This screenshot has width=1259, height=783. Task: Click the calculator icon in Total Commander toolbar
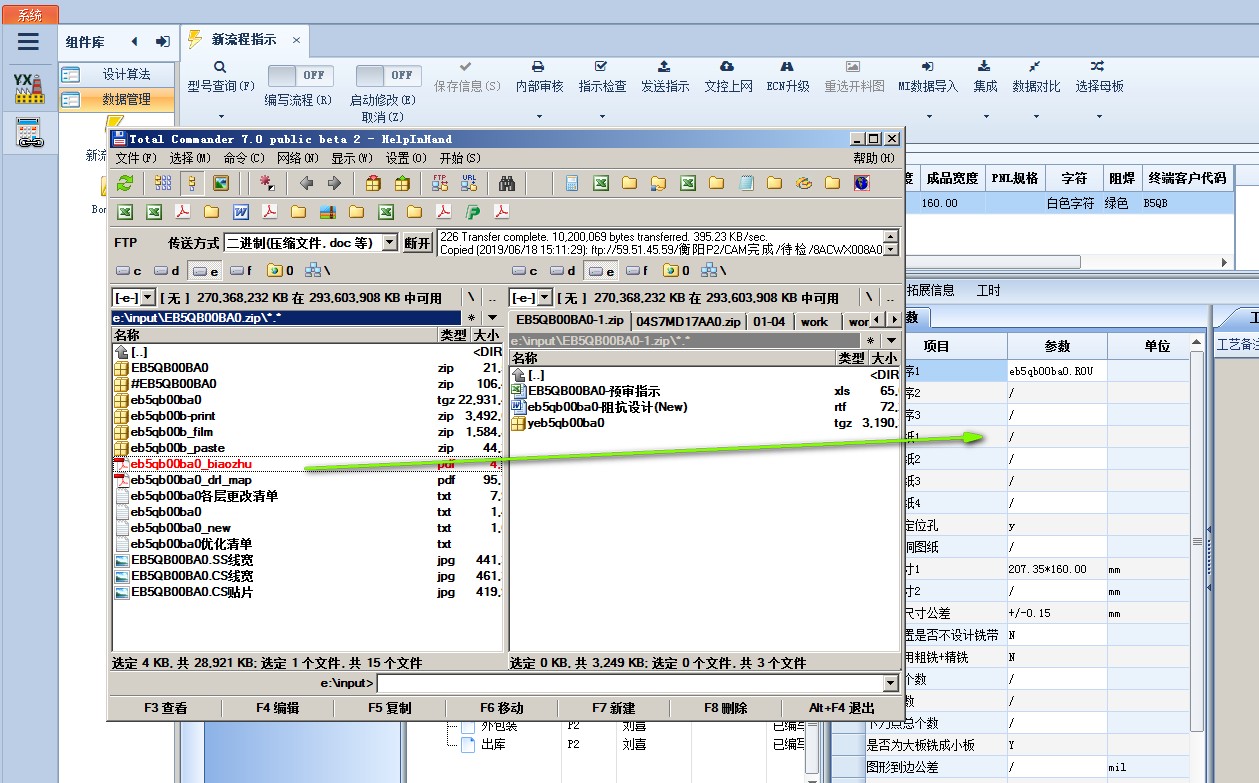[572, 183]
